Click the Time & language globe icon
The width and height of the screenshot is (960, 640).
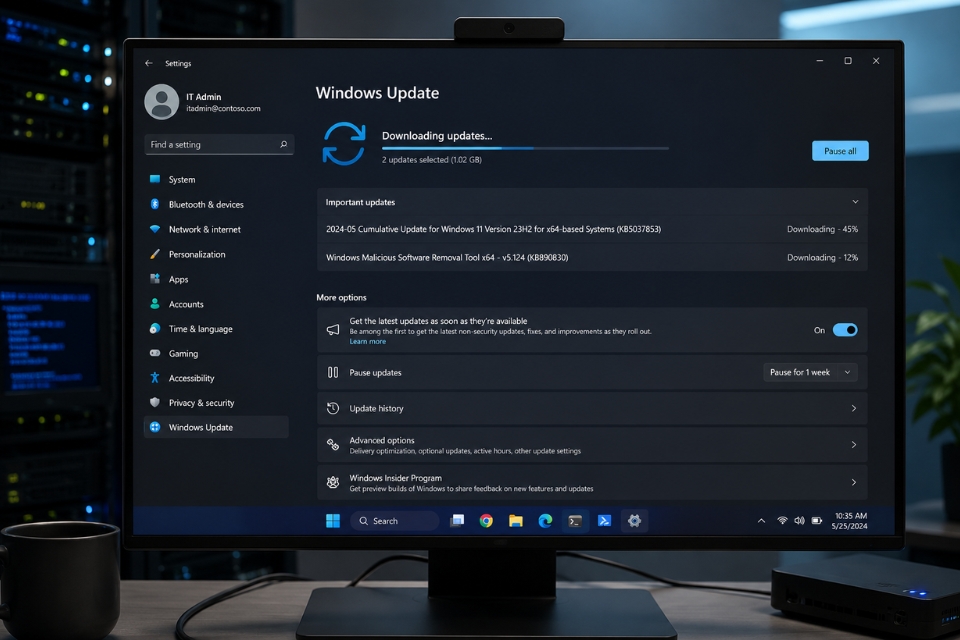[155, 328]
